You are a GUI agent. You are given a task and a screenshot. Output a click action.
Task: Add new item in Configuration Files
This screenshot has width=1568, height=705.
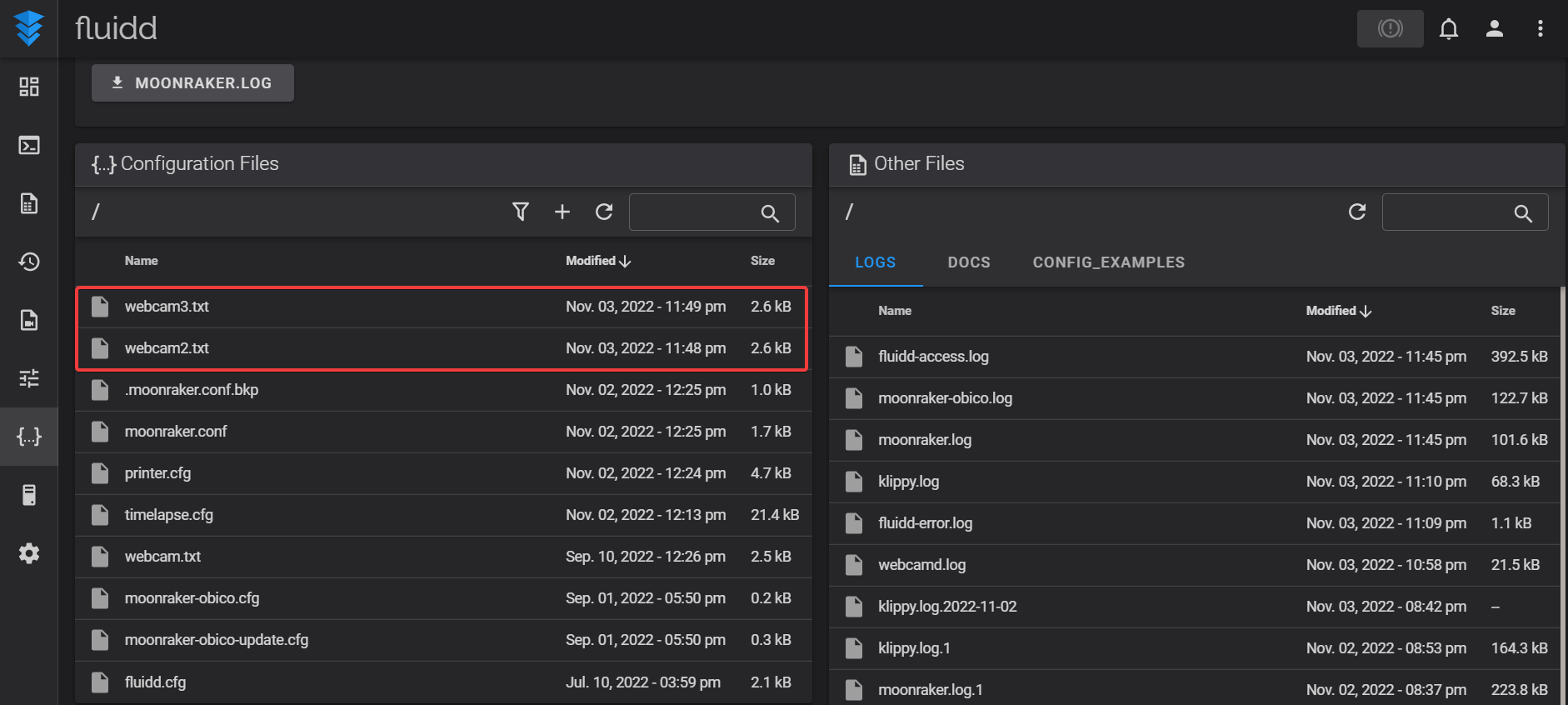(x=562, y=212)
